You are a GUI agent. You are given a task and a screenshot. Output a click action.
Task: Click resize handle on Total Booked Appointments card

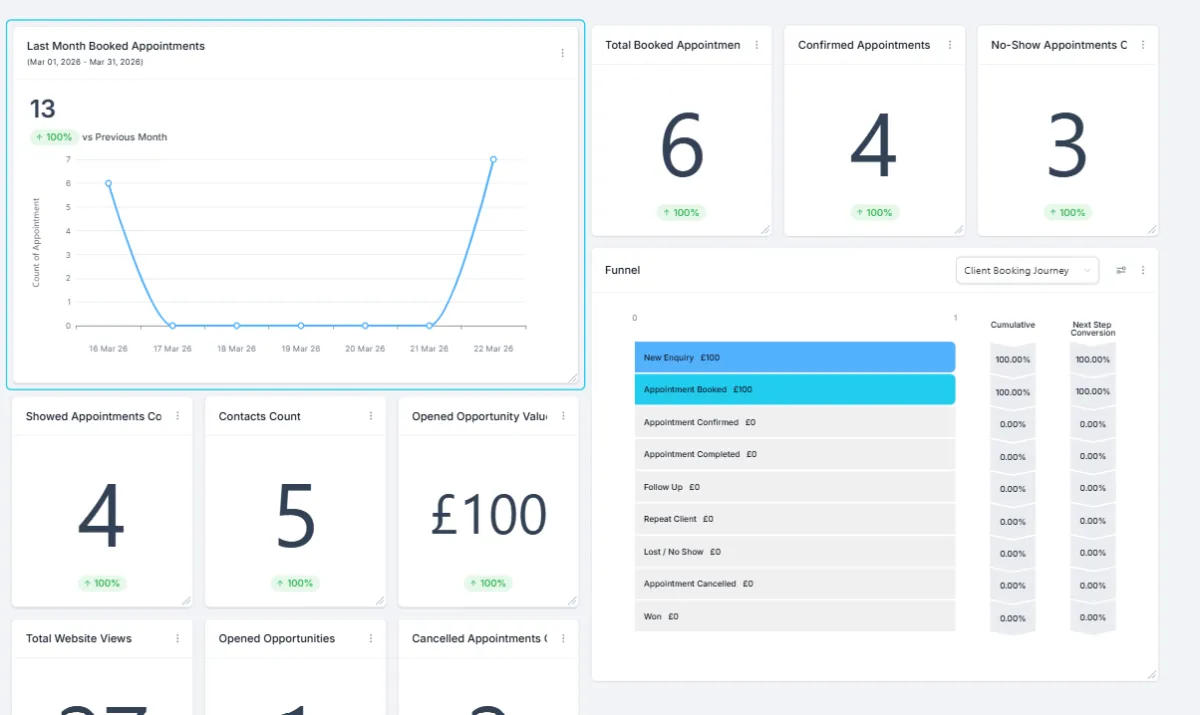pyautogui.click(x=765, y=229)
